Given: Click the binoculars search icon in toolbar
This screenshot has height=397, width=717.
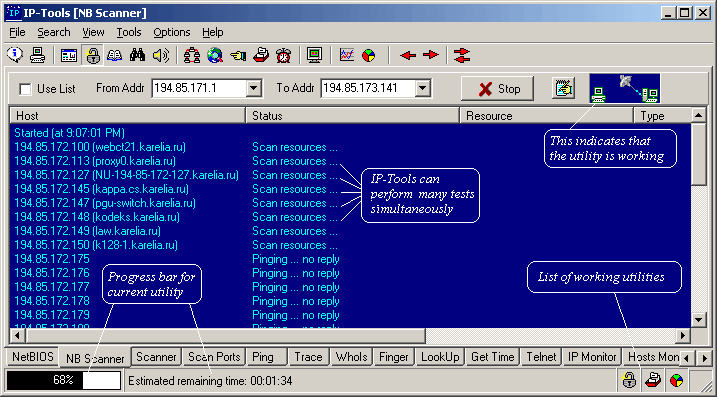Looking at the screenshot, I should tap(137, 55).
